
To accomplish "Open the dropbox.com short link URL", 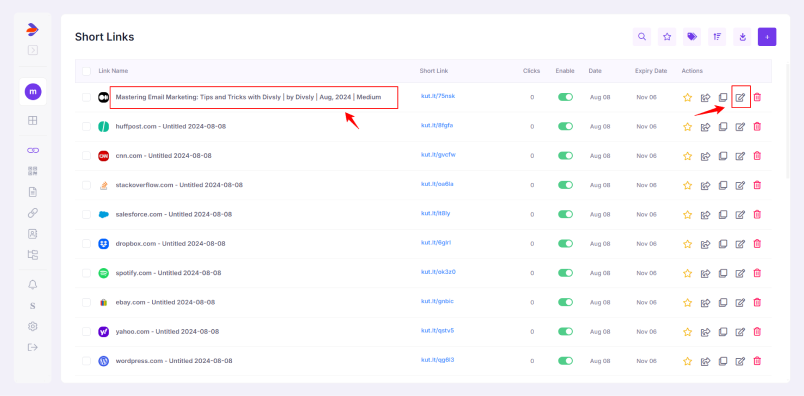I will 436,242.
